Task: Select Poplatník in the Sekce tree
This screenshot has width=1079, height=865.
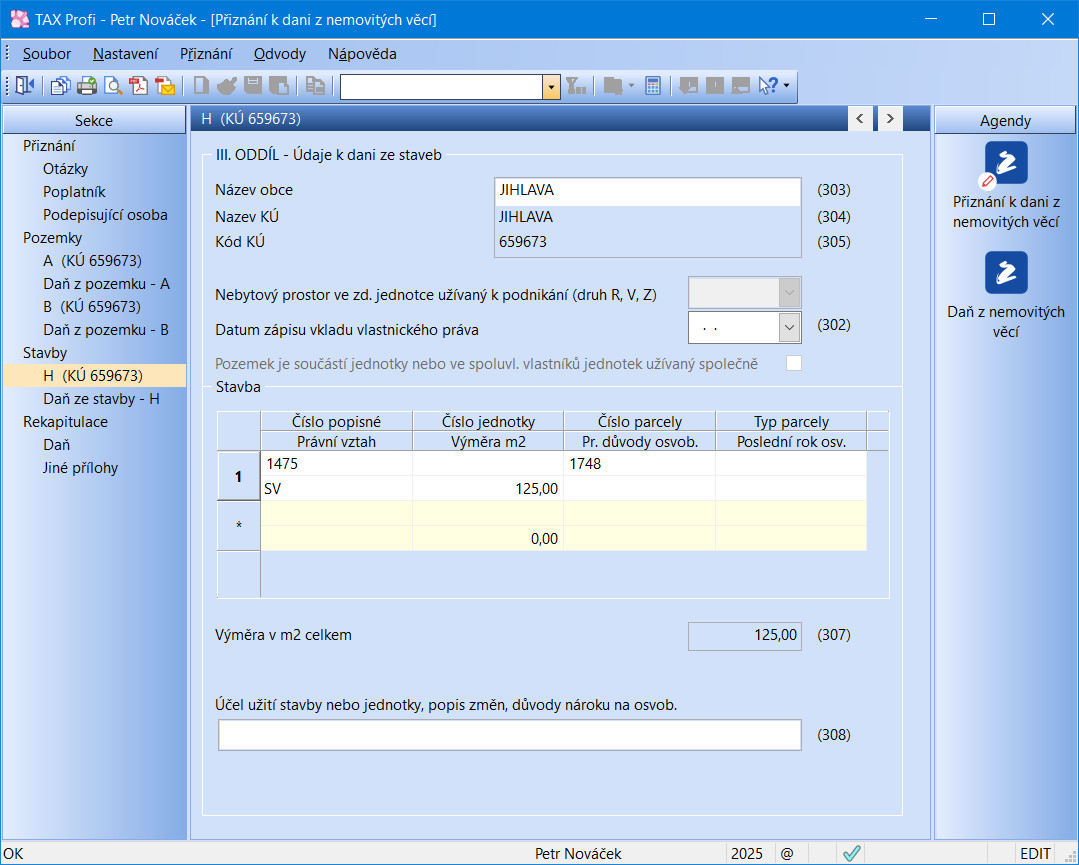Action: (74, 192)
